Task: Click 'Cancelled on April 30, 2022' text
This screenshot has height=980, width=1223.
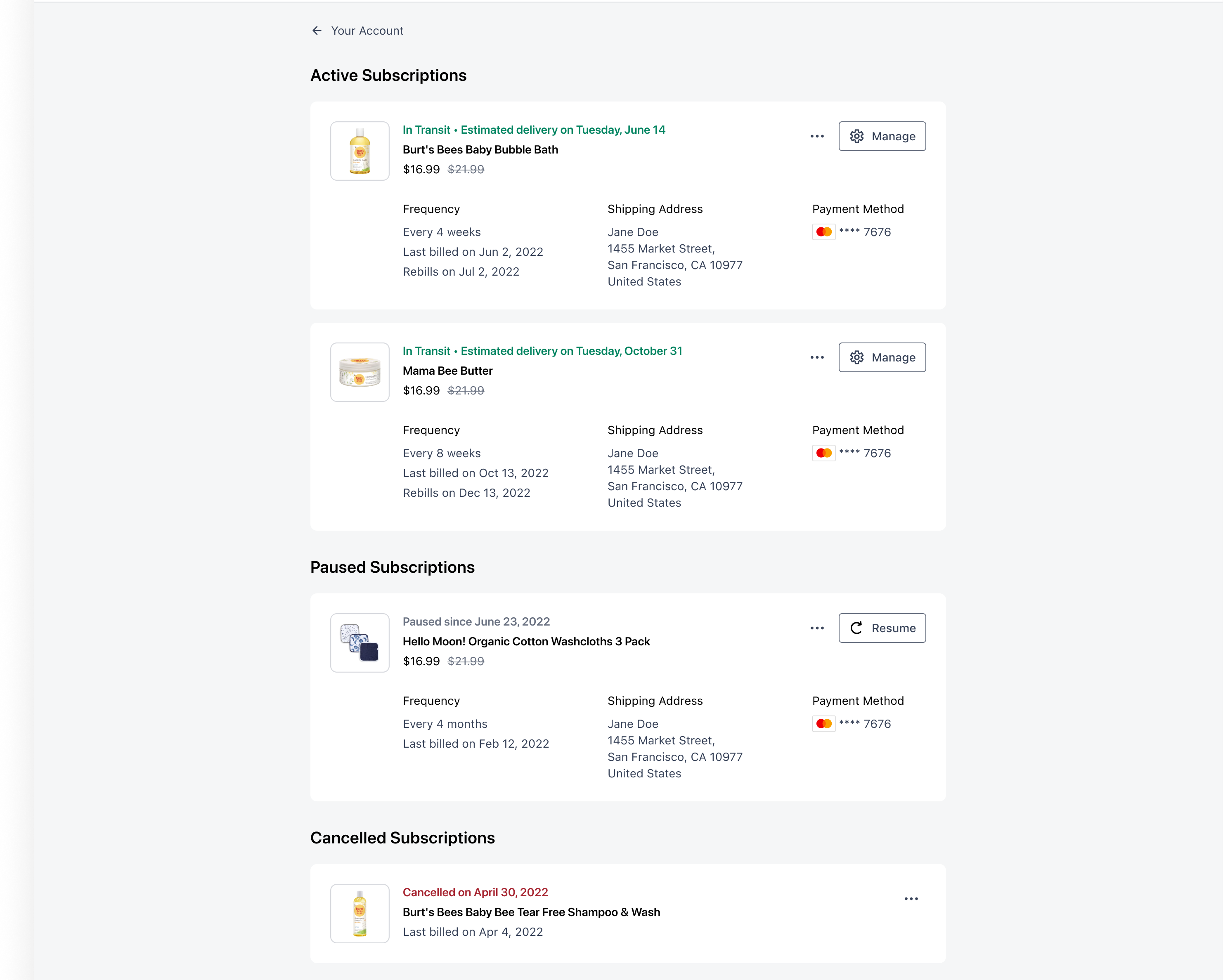Action: click(x=475, y=892)
